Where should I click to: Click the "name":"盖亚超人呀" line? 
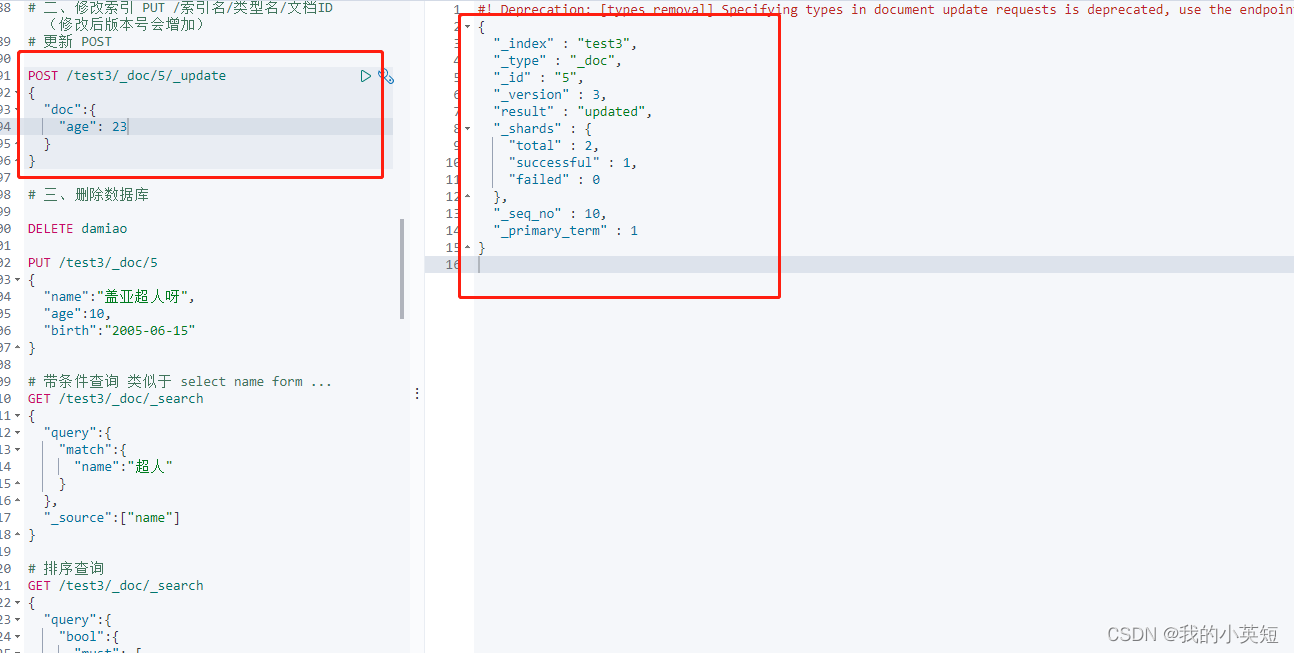point(120,297)
